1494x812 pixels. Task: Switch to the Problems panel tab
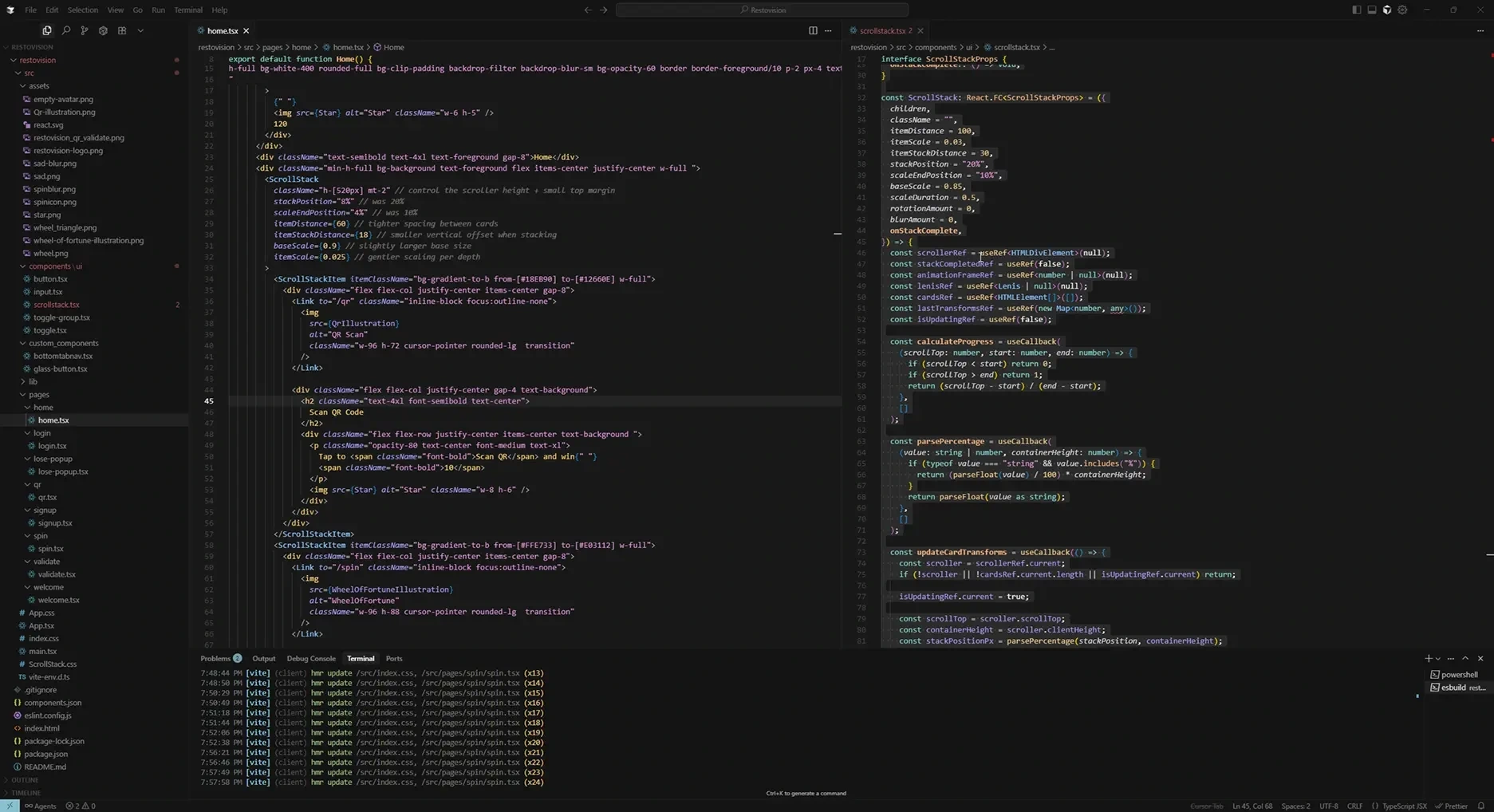click(215, 659)
